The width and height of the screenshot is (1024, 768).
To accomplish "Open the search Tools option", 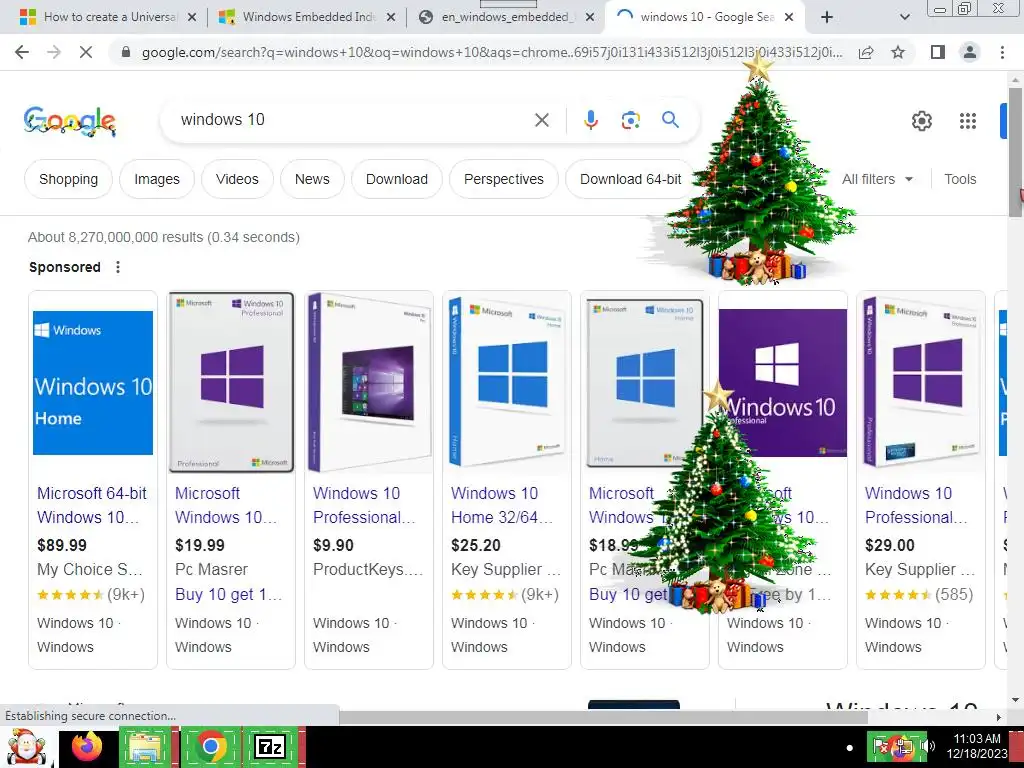I will (960, 179).
